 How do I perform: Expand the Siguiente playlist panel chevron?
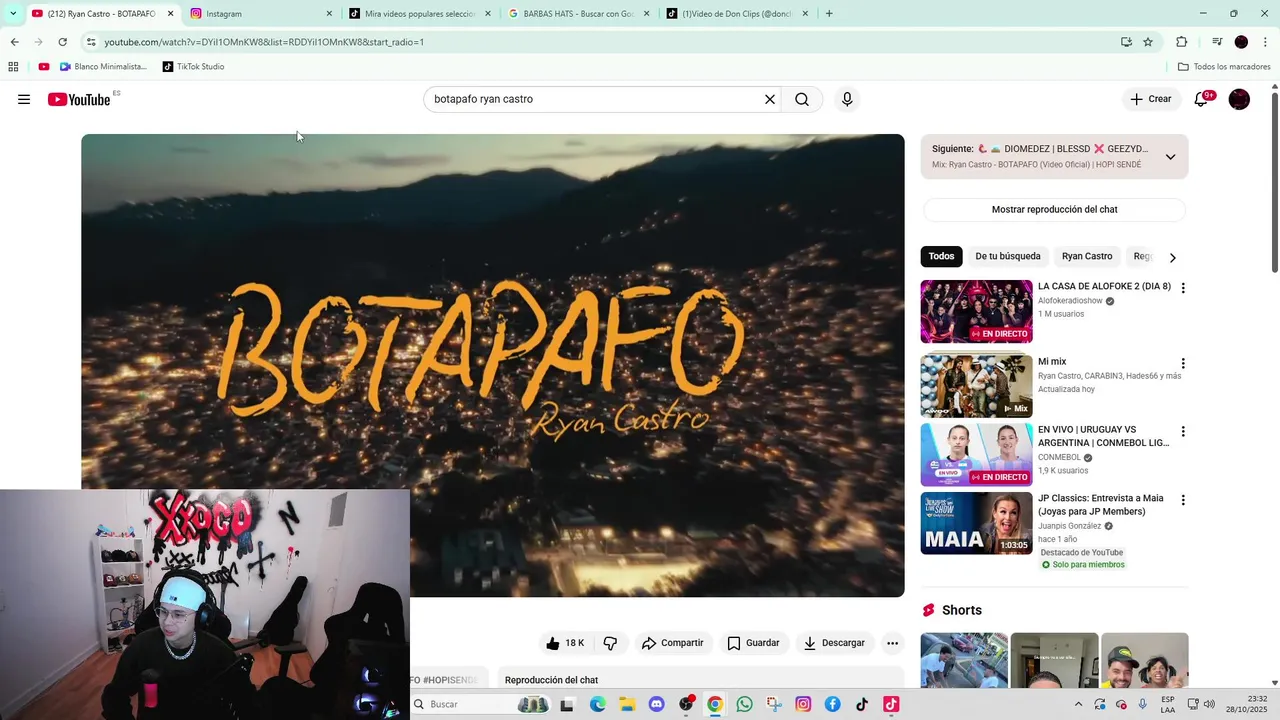(x=1170, y=157)
